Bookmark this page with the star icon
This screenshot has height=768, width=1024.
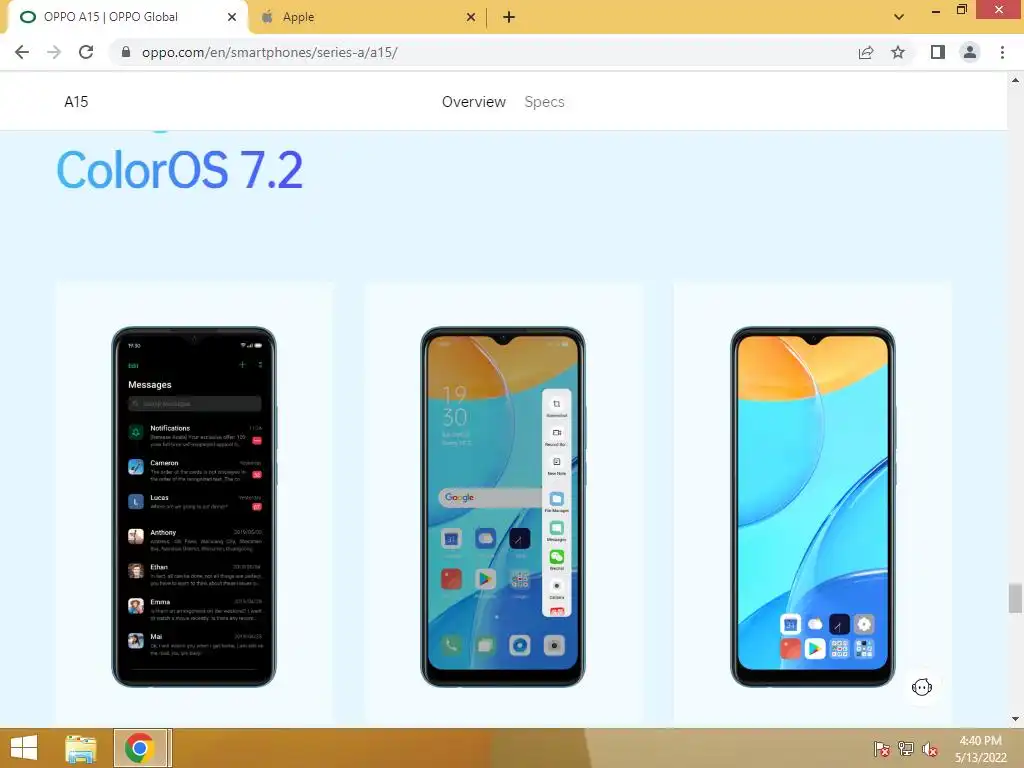coord(898,52)
